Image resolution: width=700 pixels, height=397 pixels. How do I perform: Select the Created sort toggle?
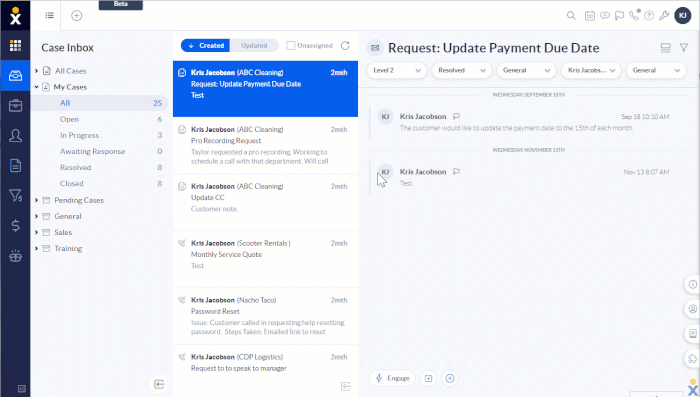point(206,46)
